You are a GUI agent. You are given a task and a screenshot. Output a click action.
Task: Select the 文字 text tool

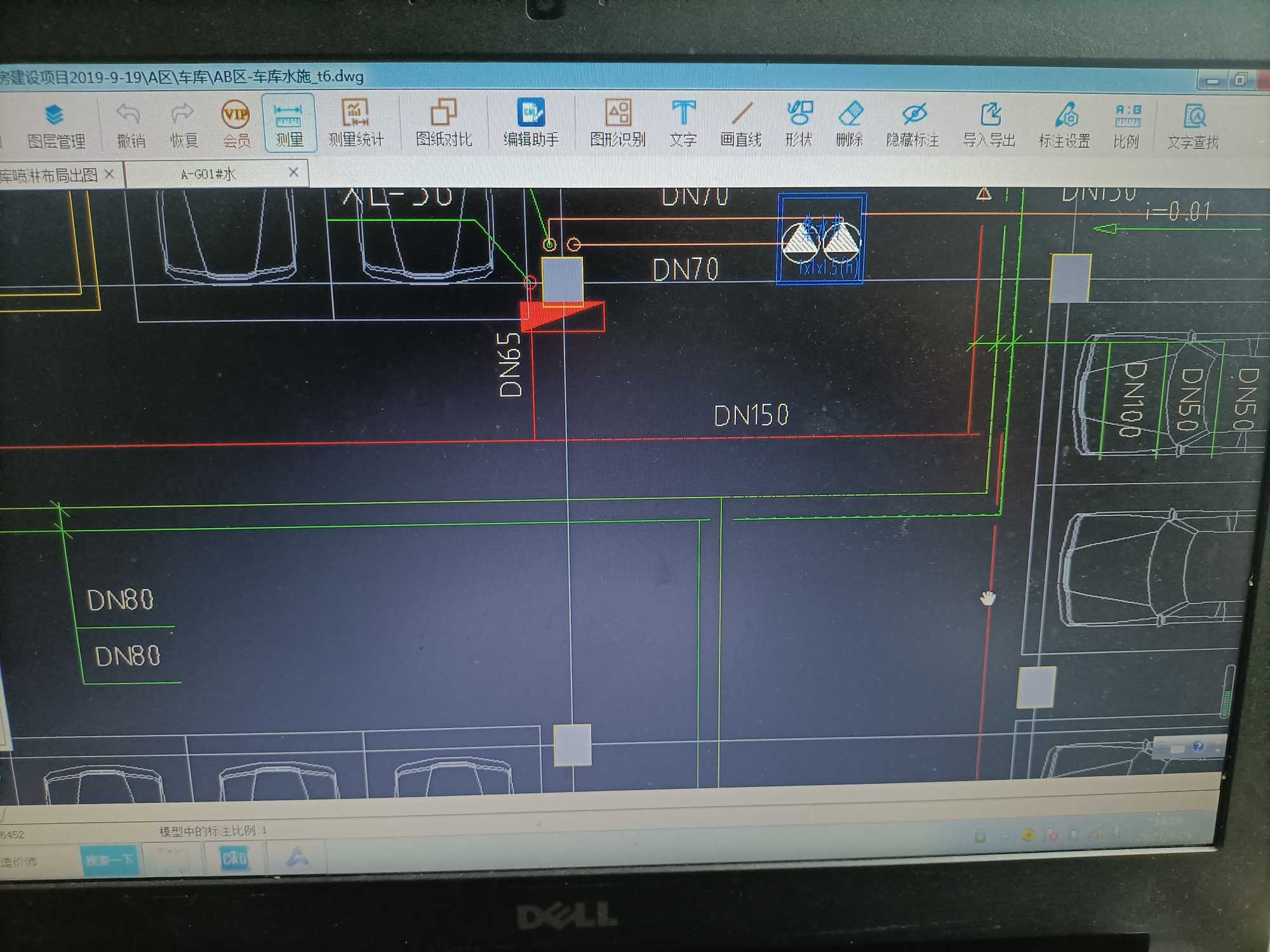[683, 123]
